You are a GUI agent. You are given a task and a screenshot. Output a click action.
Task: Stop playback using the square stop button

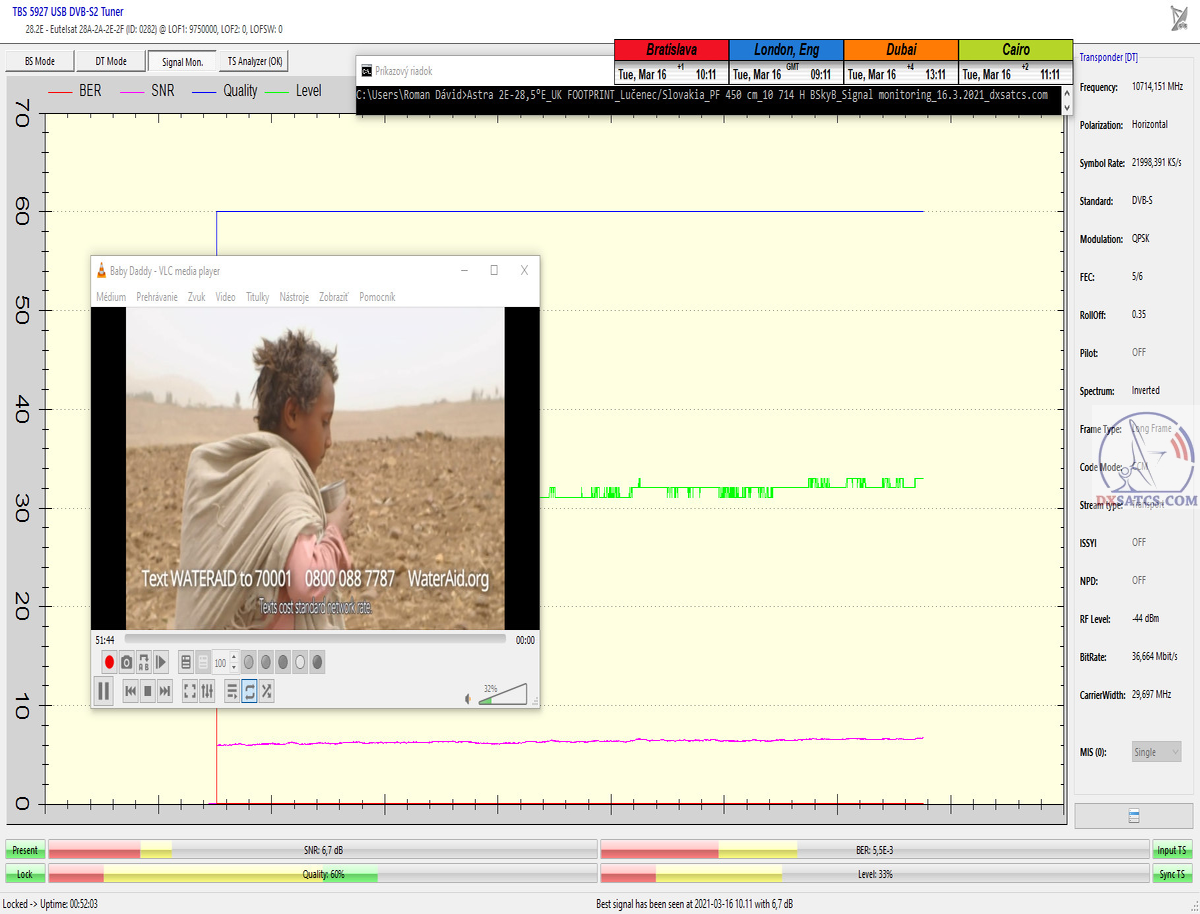(147, 691)
